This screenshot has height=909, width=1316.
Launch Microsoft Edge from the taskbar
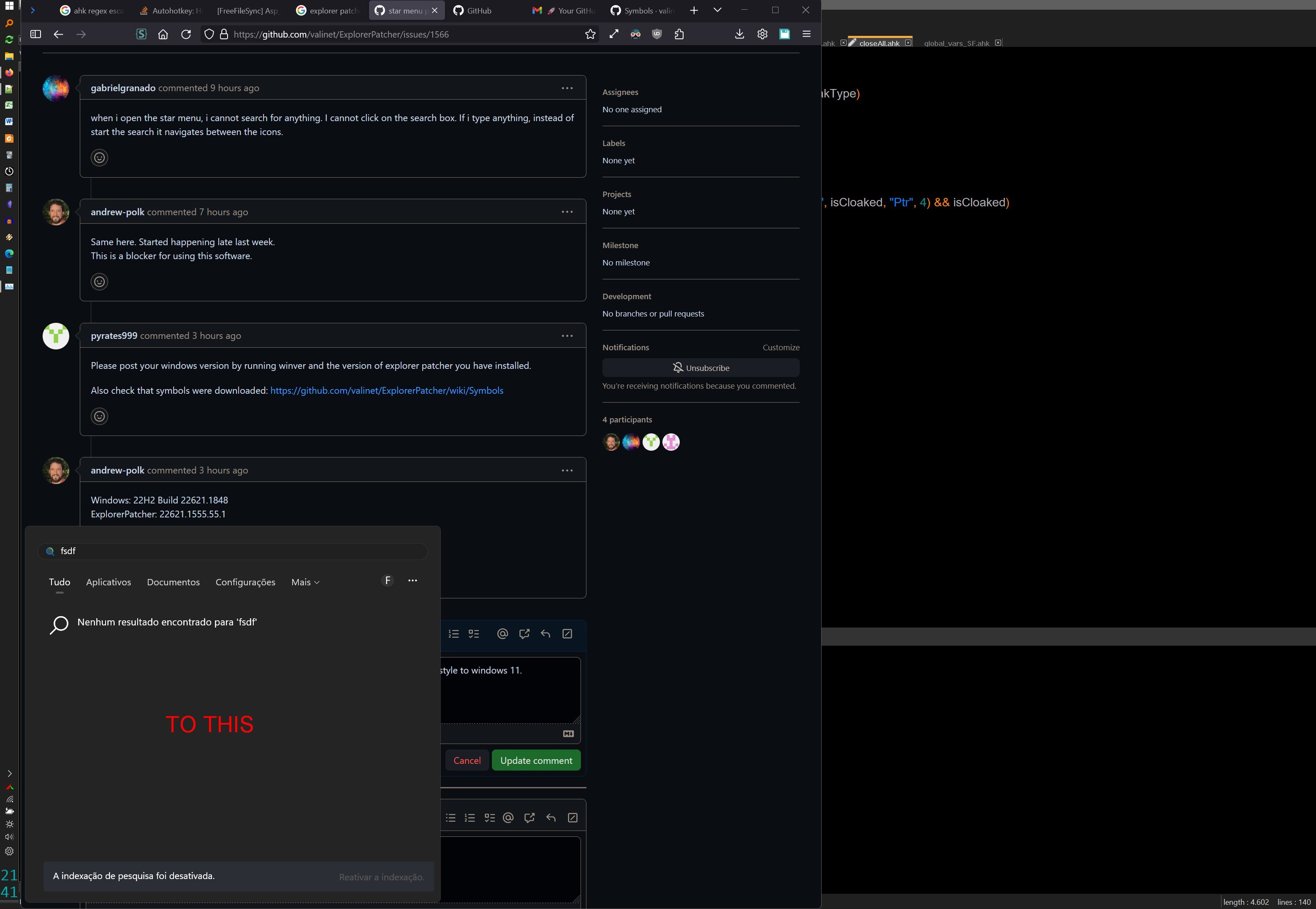click(x=8, y=254)
